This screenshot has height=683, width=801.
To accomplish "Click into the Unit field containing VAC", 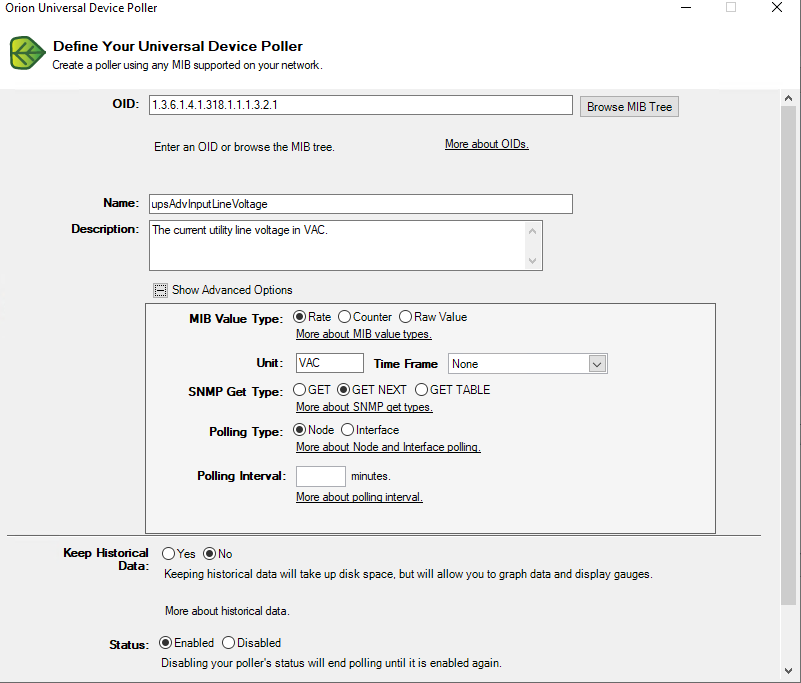I will [329, 363].
